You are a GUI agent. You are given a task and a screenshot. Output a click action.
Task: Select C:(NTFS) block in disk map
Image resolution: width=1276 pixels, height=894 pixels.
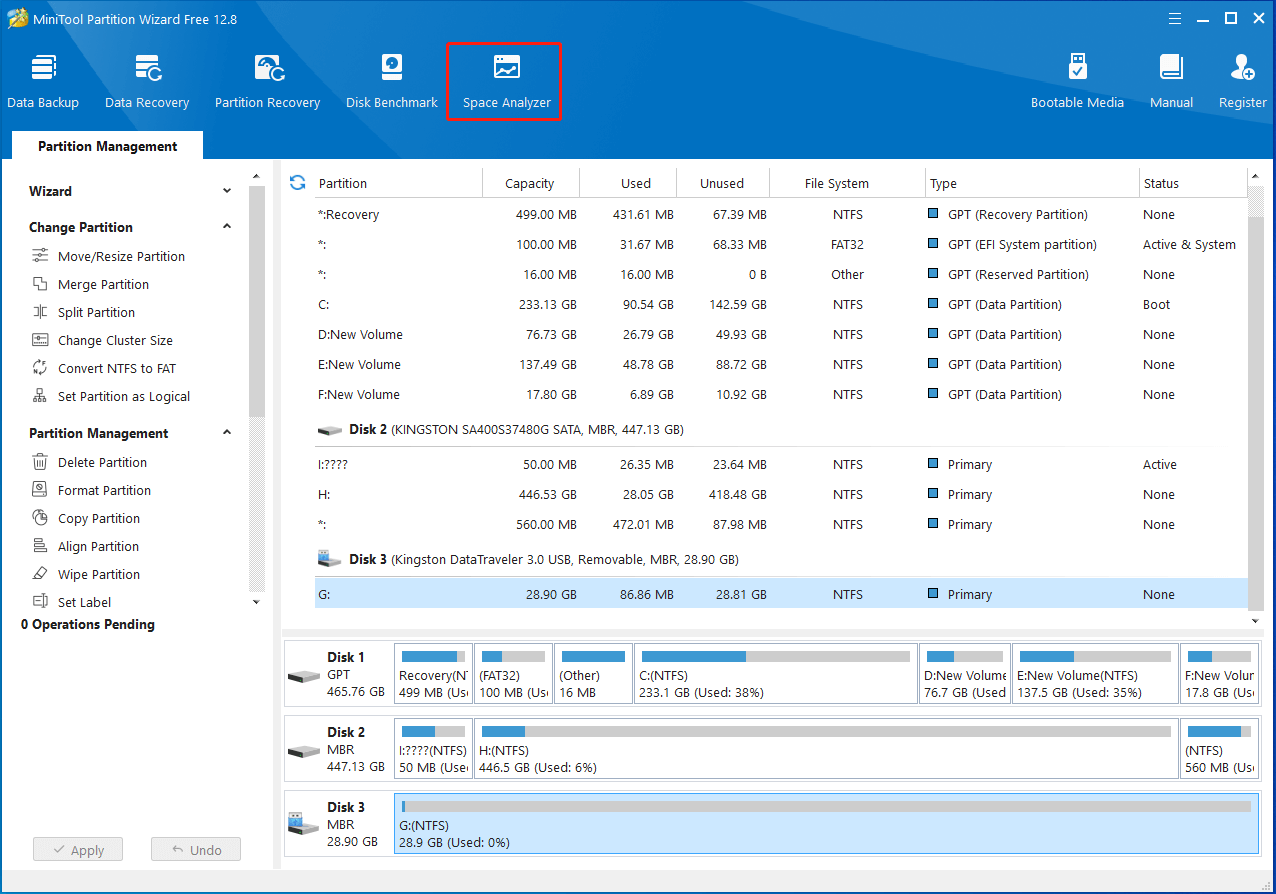775,674
